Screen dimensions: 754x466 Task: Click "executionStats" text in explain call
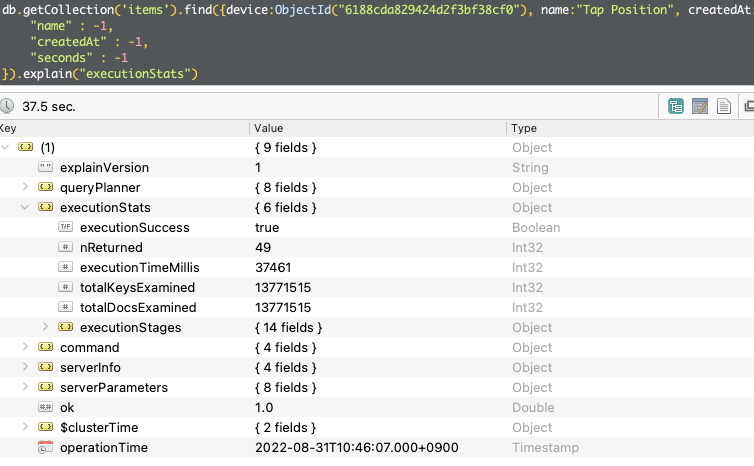135,74
